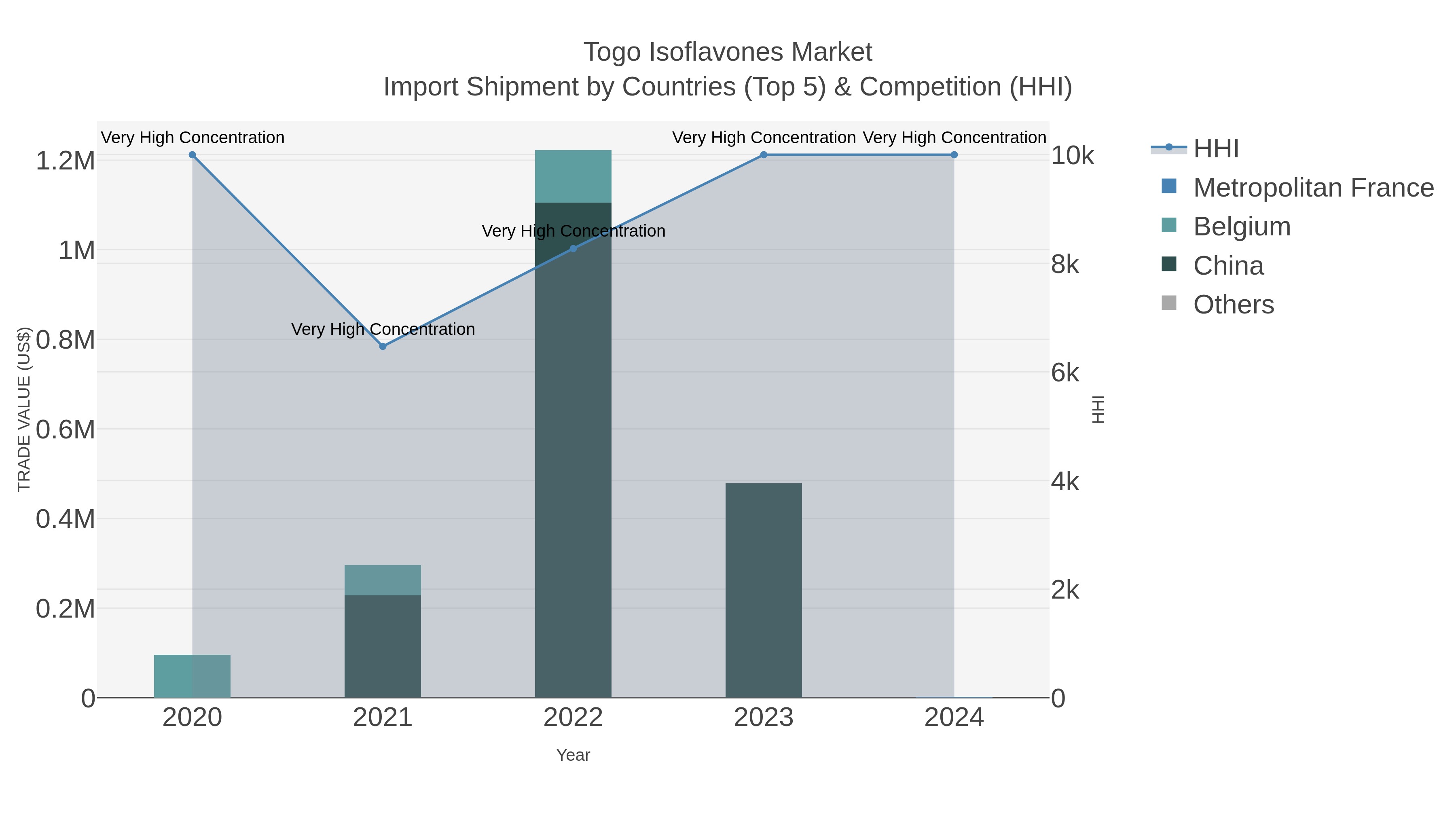
Task: Click the HHI line marker icon in legend
Action: pyautogui.click(x=1169, y=148)
